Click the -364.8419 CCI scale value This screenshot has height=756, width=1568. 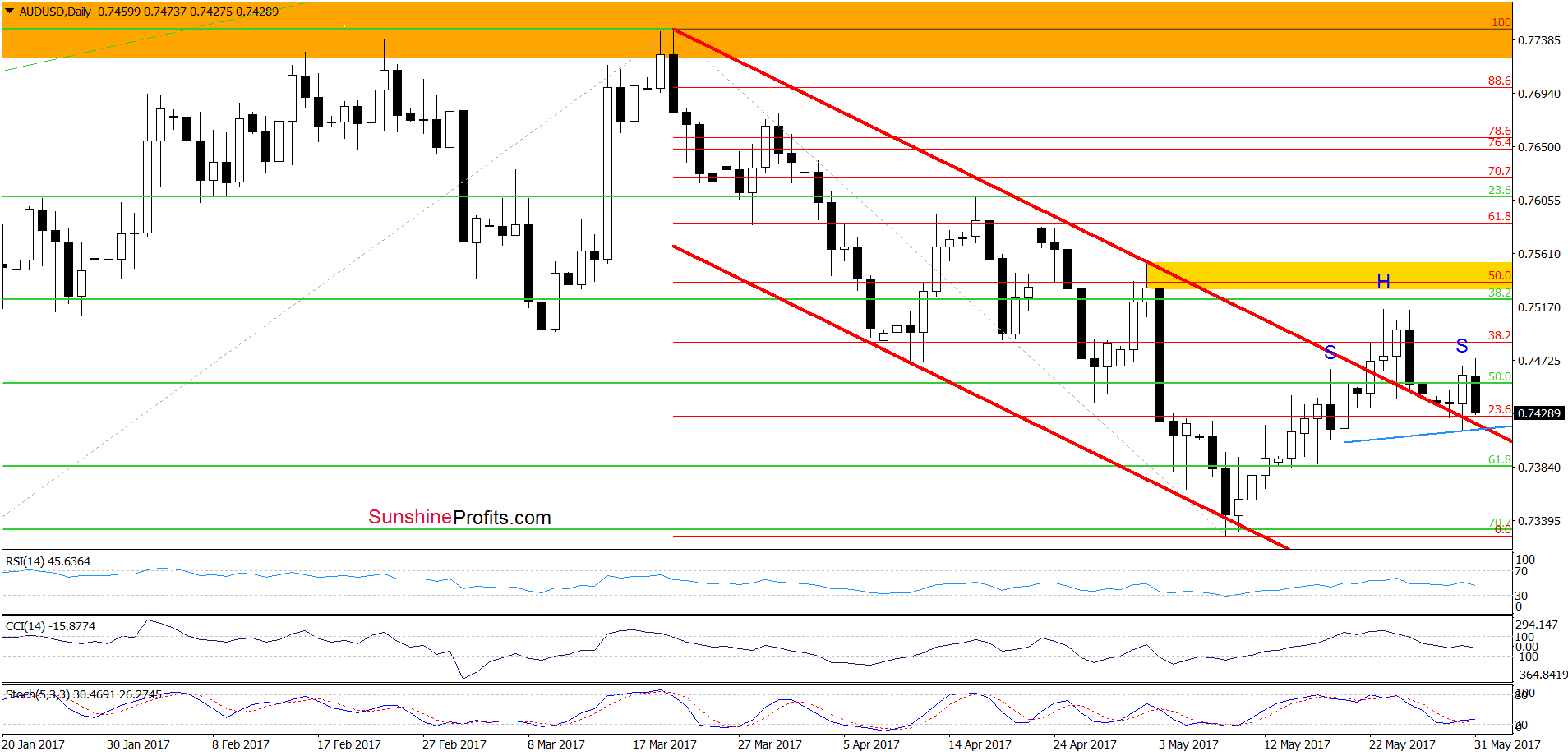(1543, 675)
